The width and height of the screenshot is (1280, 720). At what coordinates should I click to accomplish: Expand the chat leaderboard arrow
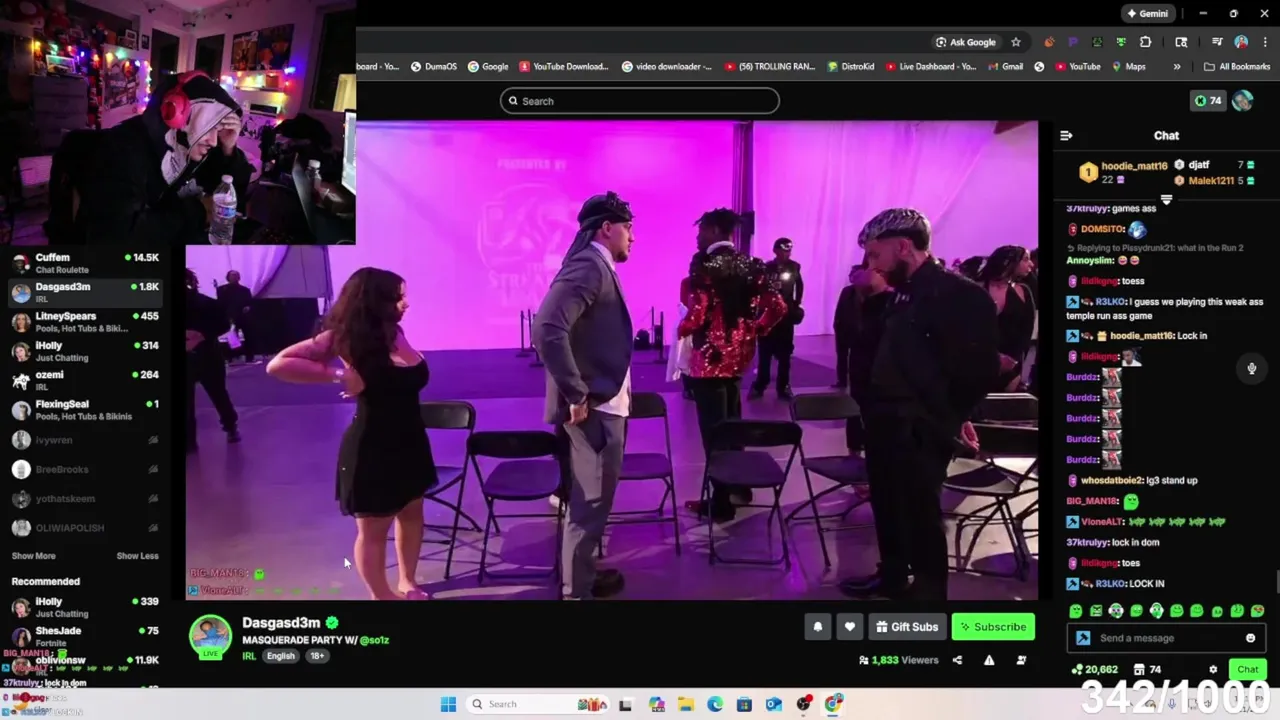pos(1166,200)
